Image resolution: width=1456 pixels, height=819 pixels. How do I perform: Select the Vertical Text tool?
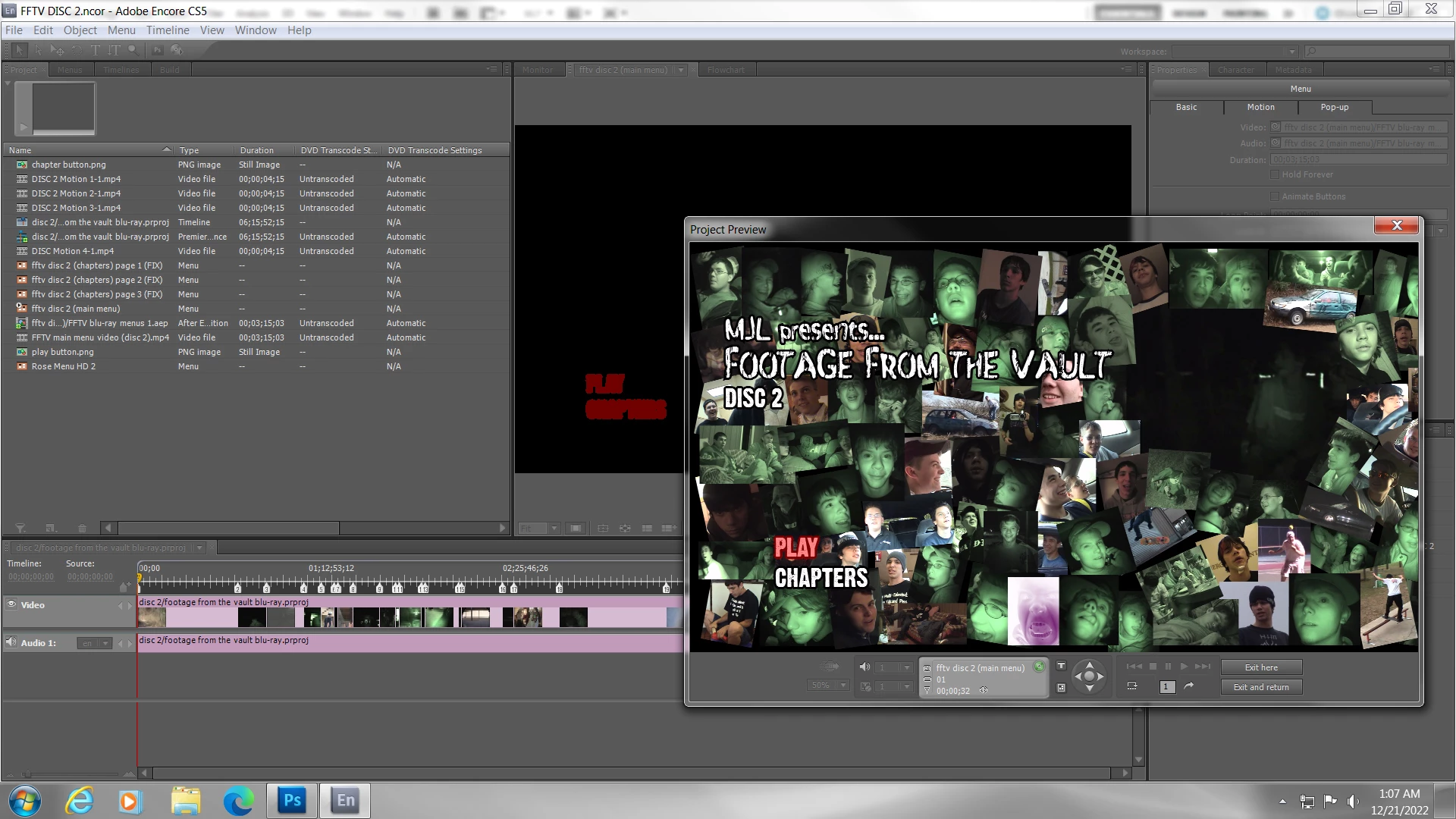coord(114,50)
